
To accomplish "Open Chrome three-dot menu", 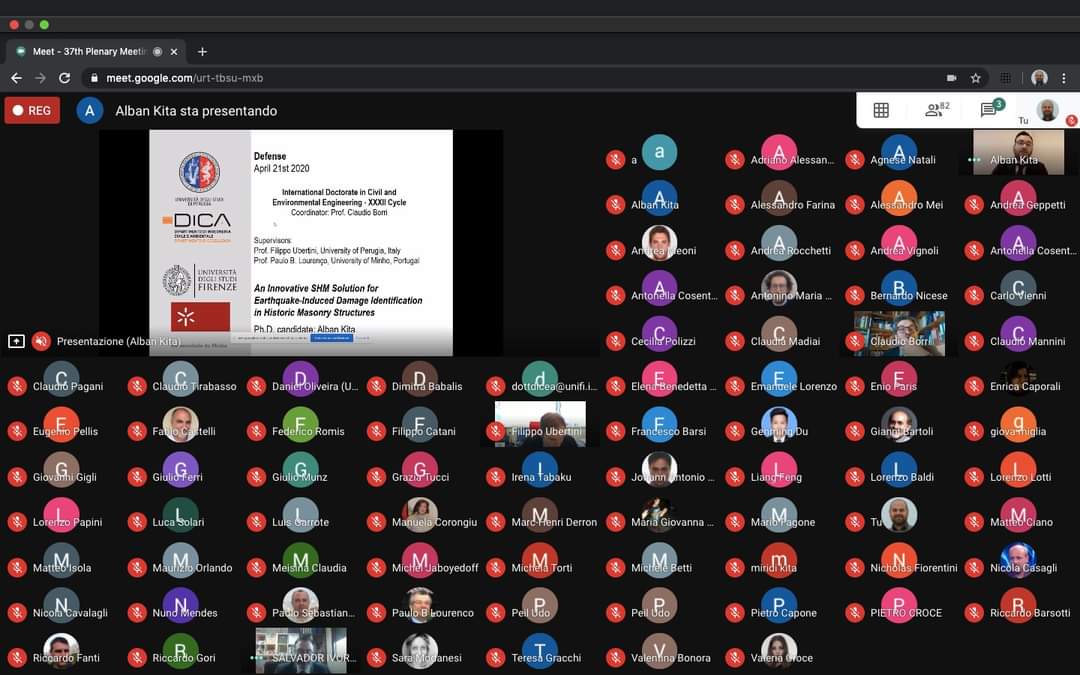I will pyautogui.click(x=1064, y=78).
